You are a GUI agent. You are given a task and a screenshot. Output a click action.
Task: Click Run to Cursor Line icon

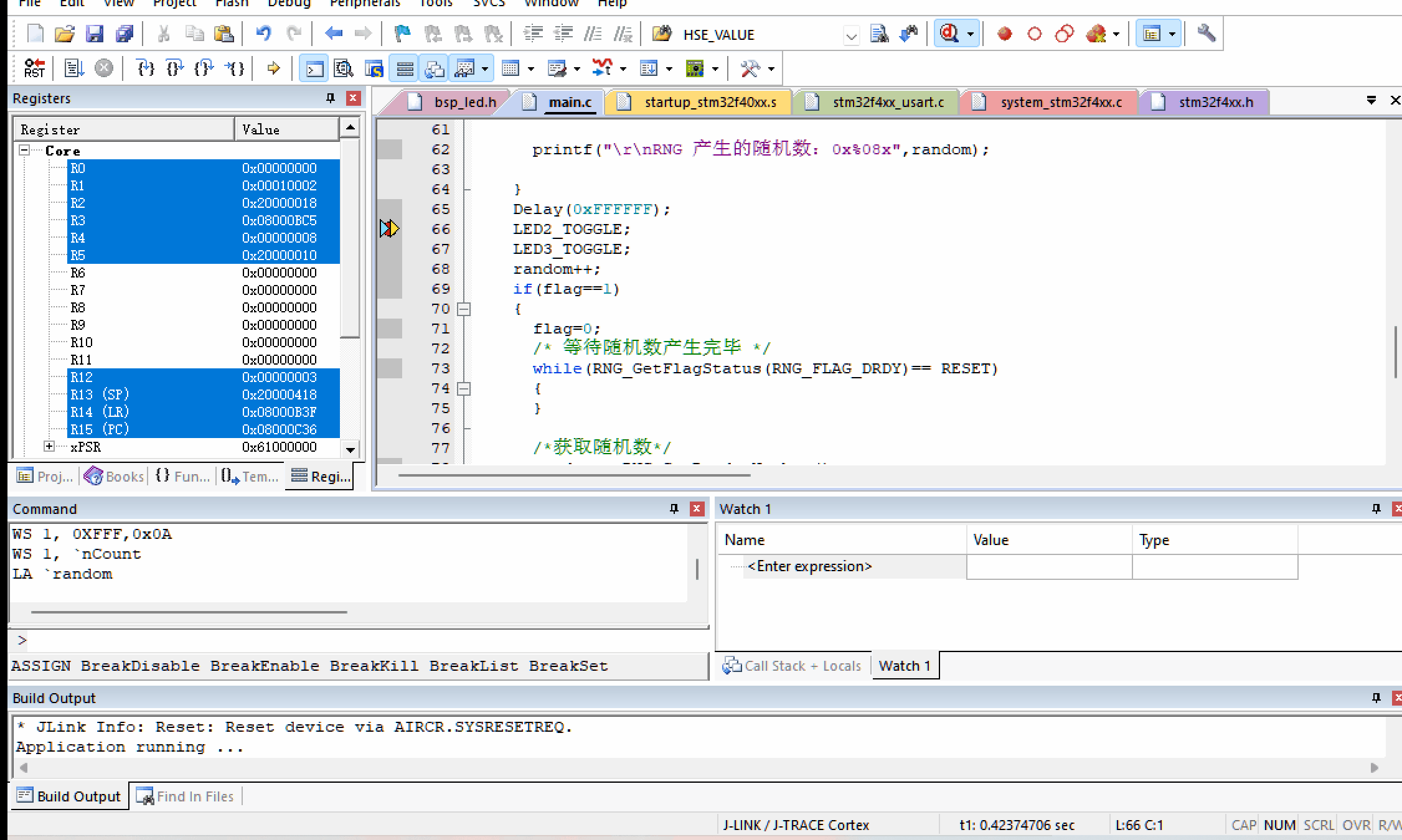pyautogui.click(x=235, y=68)
